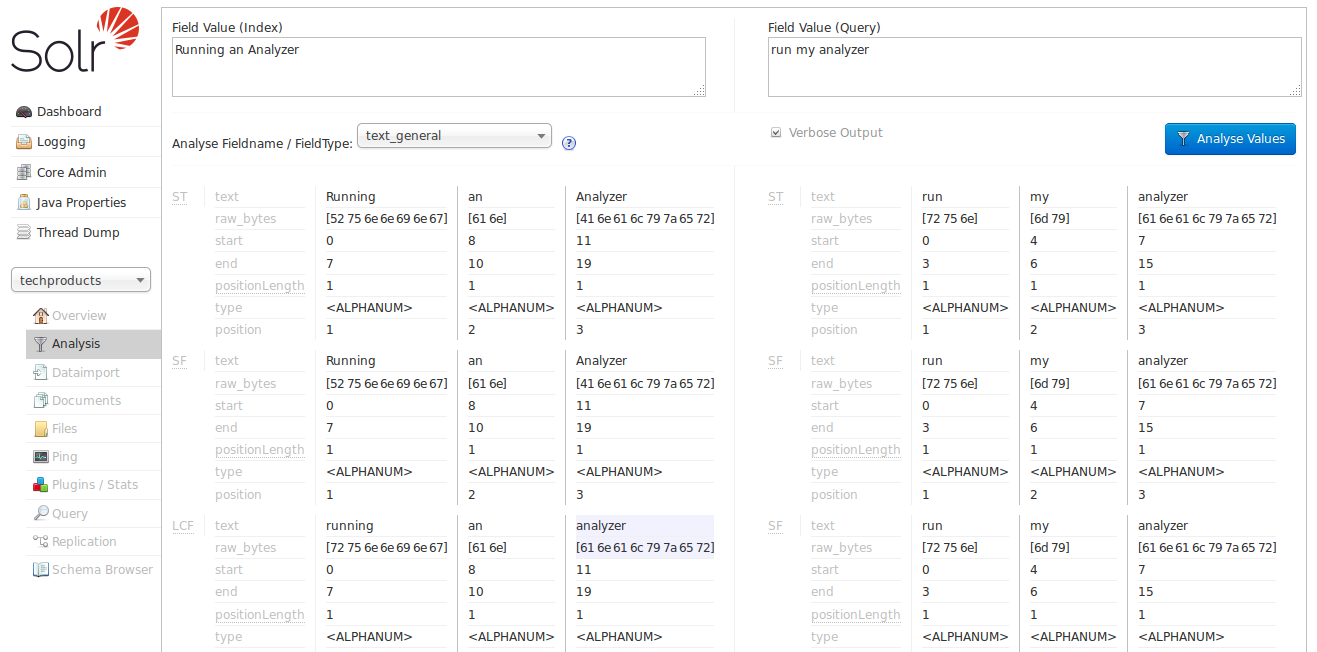The height and width of the screenshot is (652, 1317).
Task: Focus the Field Value (Query) text area
Action: click(x=1034, y=67)
